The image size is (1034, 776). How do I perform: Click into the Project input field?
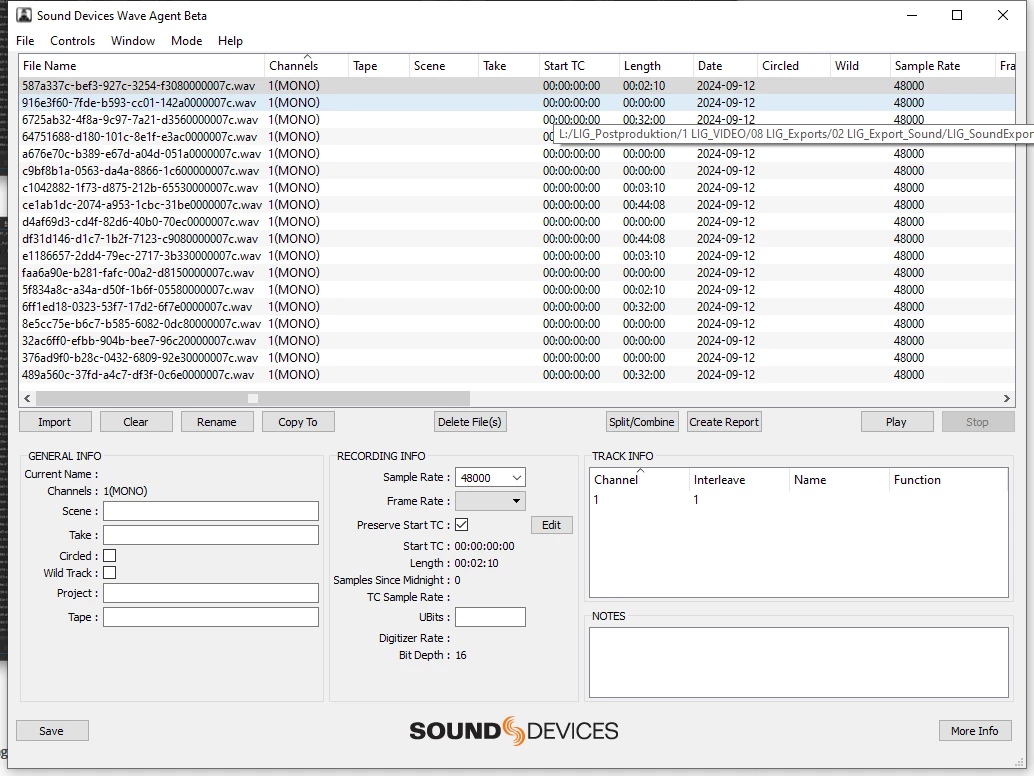click(211, 593)
